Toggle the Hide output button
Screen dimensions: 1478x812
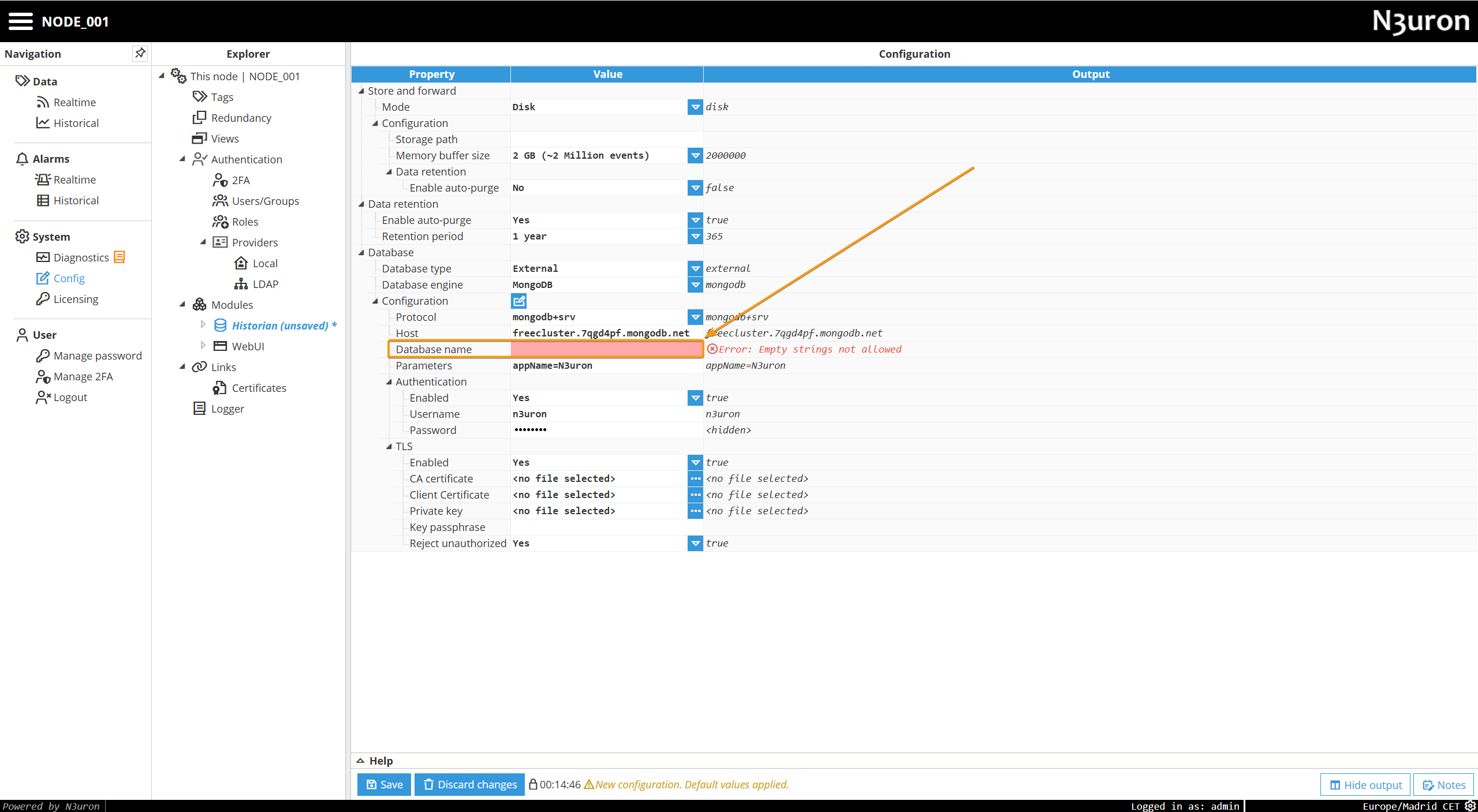(1365, 784)
